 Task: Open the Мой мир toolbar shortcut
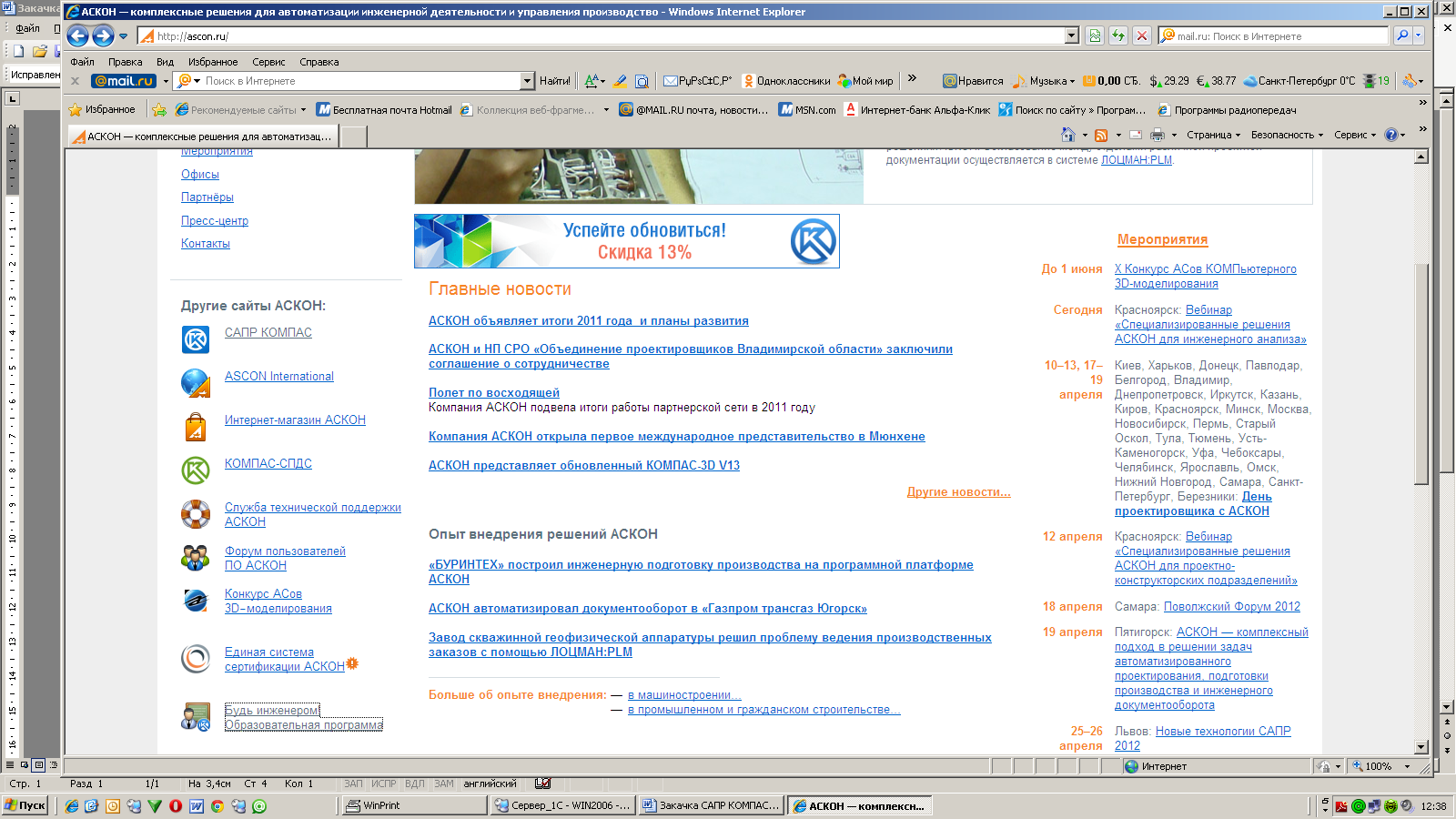pyautogui.click(x=865, y=81)
